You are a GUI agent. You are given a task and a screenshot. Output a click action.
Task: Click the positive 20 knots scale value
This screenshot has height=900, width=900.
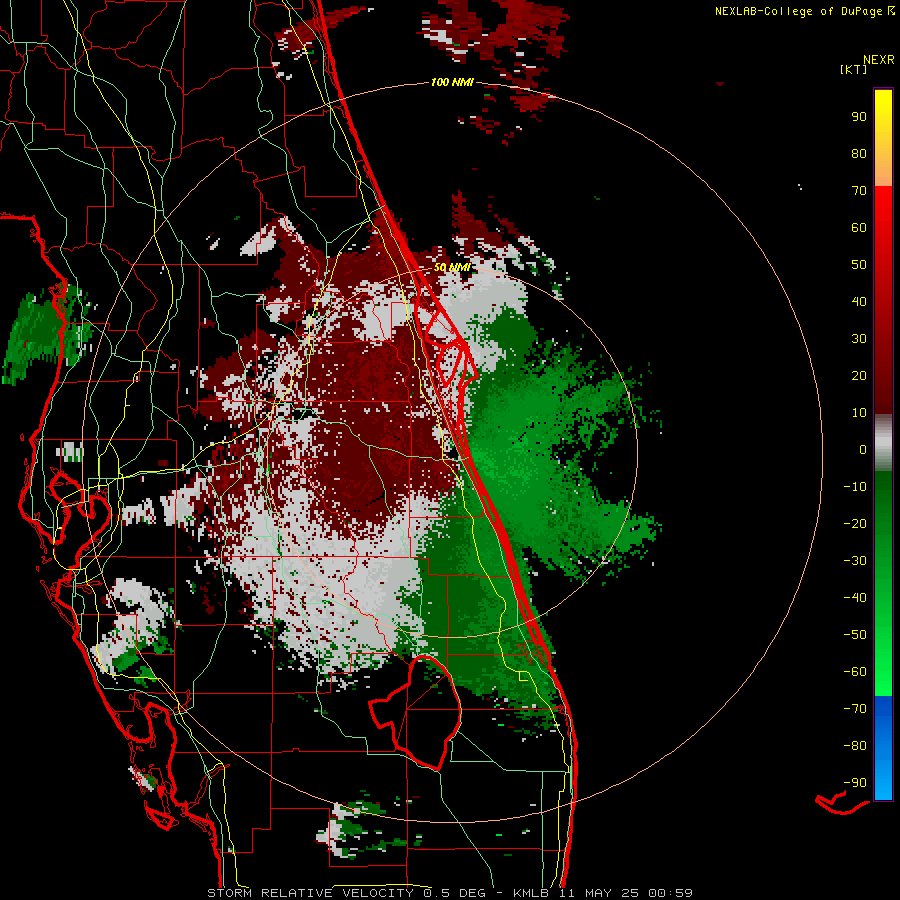tap(859, 375)
